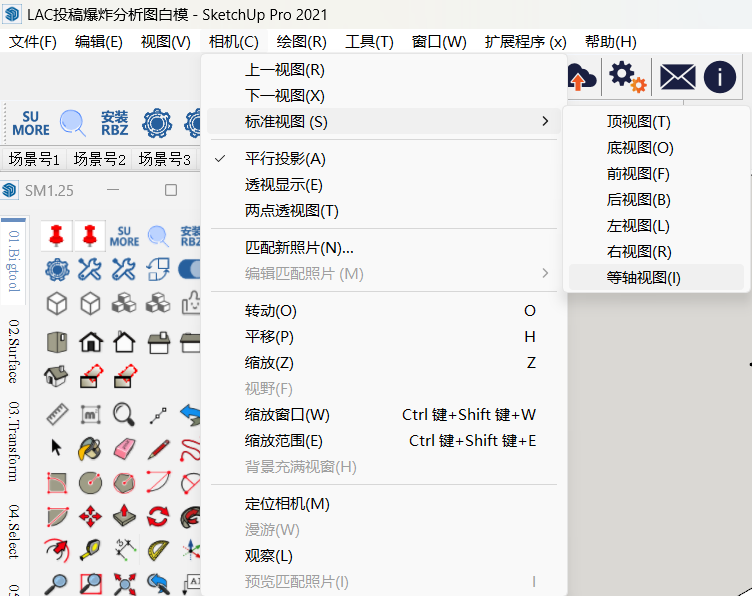752x596 pixels.
Task: Select the Move tool with four red arrows
Action: 90,517
